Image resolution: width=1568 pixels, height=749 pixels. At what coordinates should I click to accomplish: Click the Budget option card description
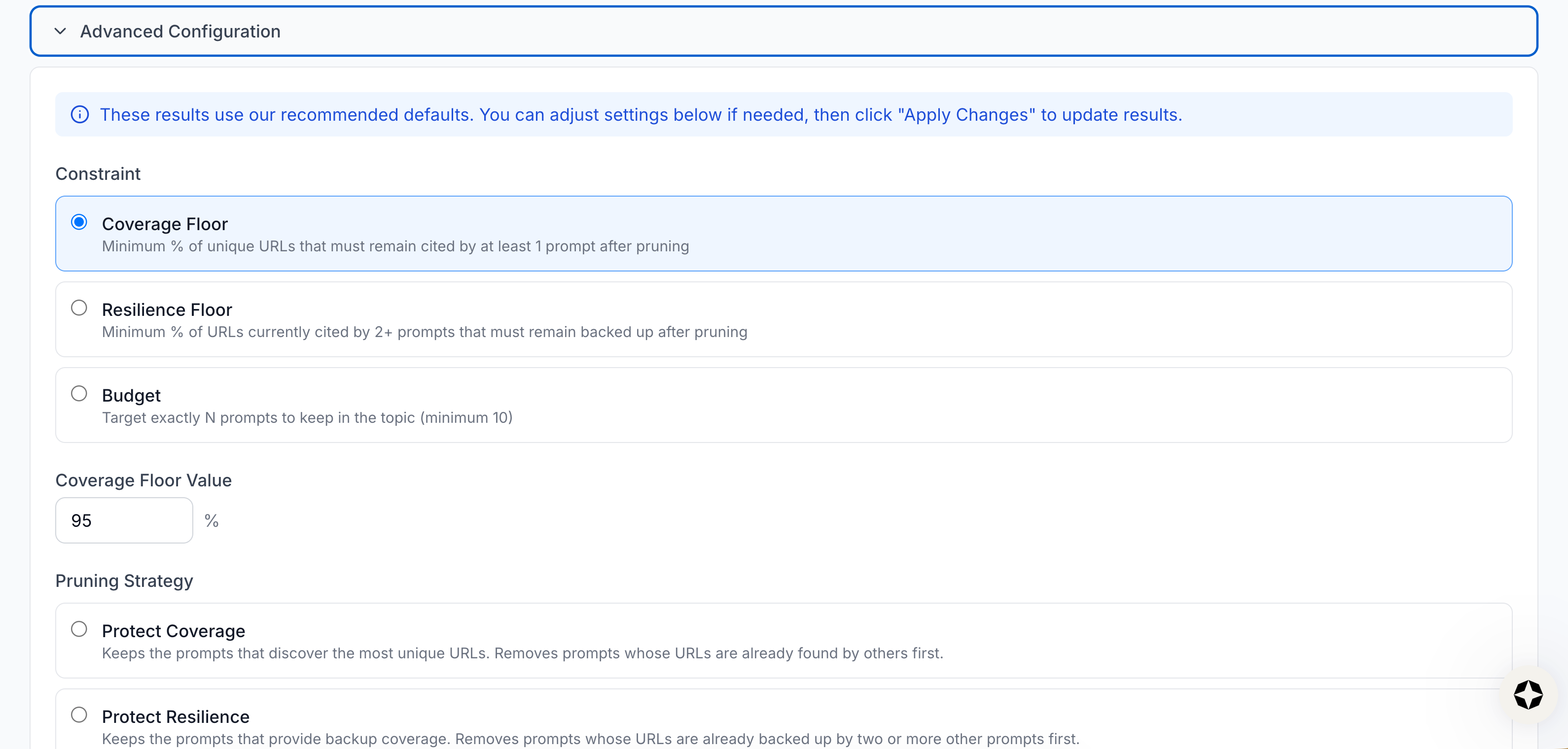pyautogui.click(x=307, y=418)
